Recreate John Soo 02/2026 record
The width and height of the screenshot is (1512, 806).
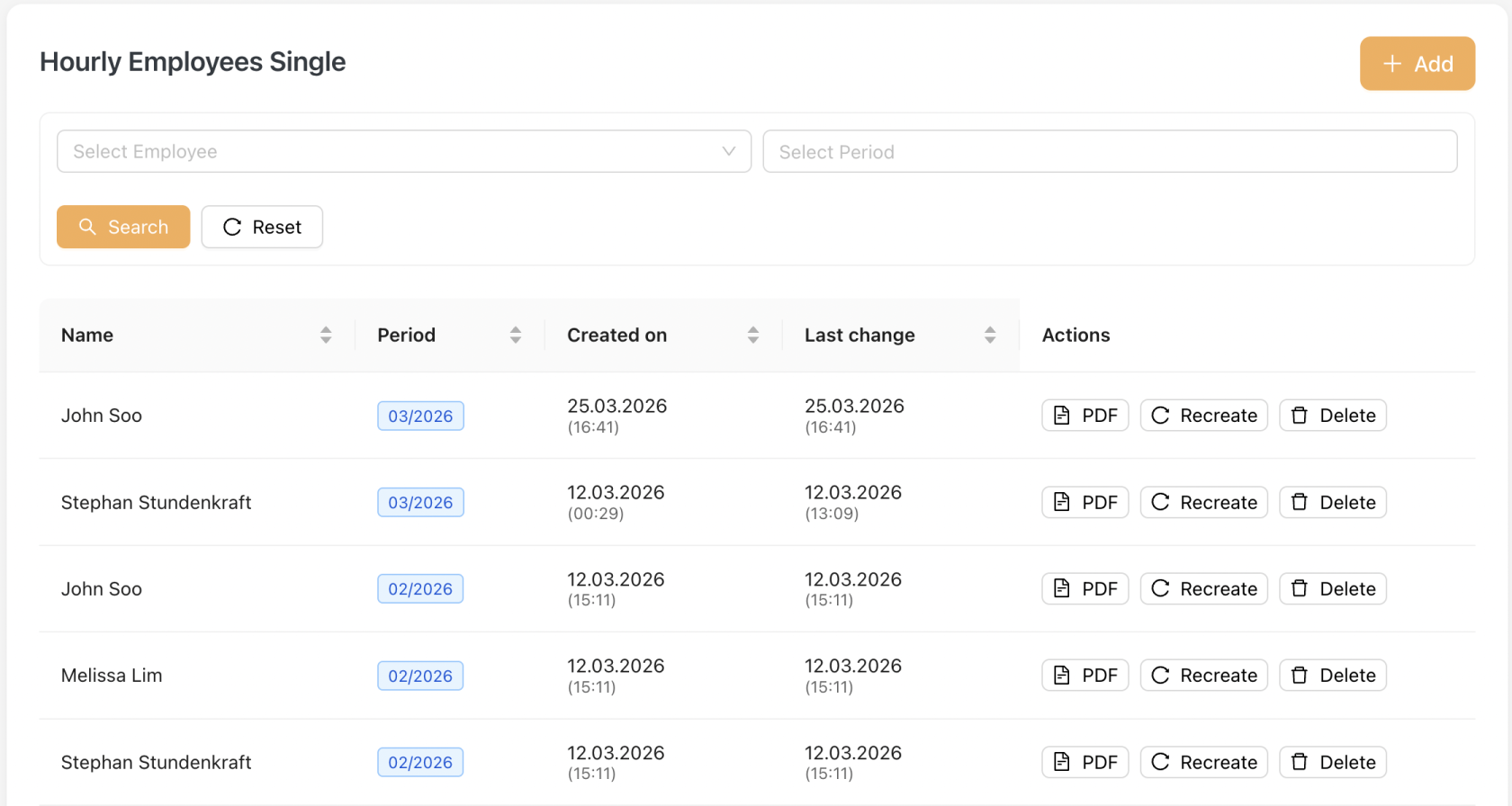[x=1204, y=589]
